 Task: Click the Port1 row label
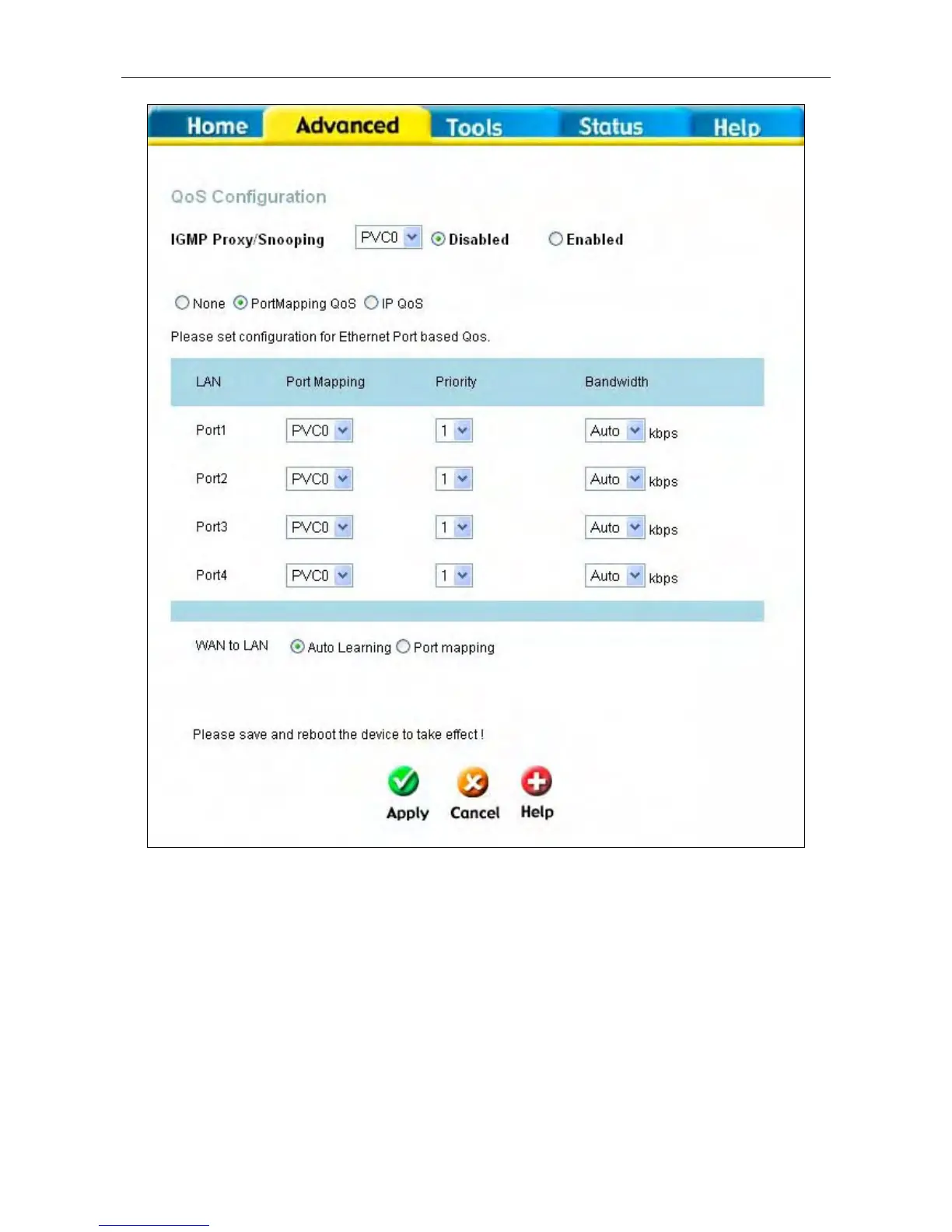click(211, 430)
